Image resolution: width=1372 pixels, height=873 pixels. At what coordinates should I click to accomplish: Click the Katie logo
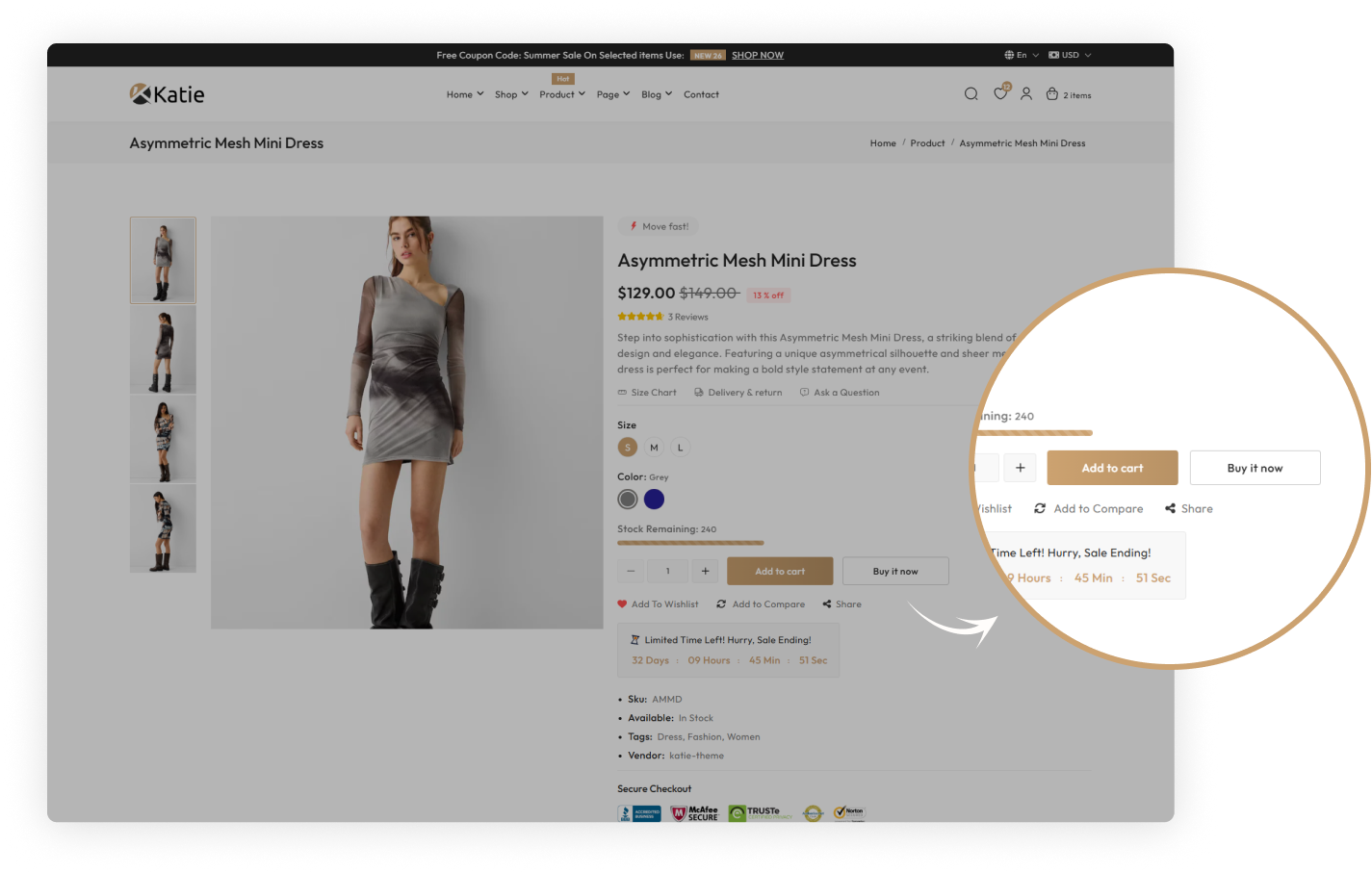coord(167,94)
